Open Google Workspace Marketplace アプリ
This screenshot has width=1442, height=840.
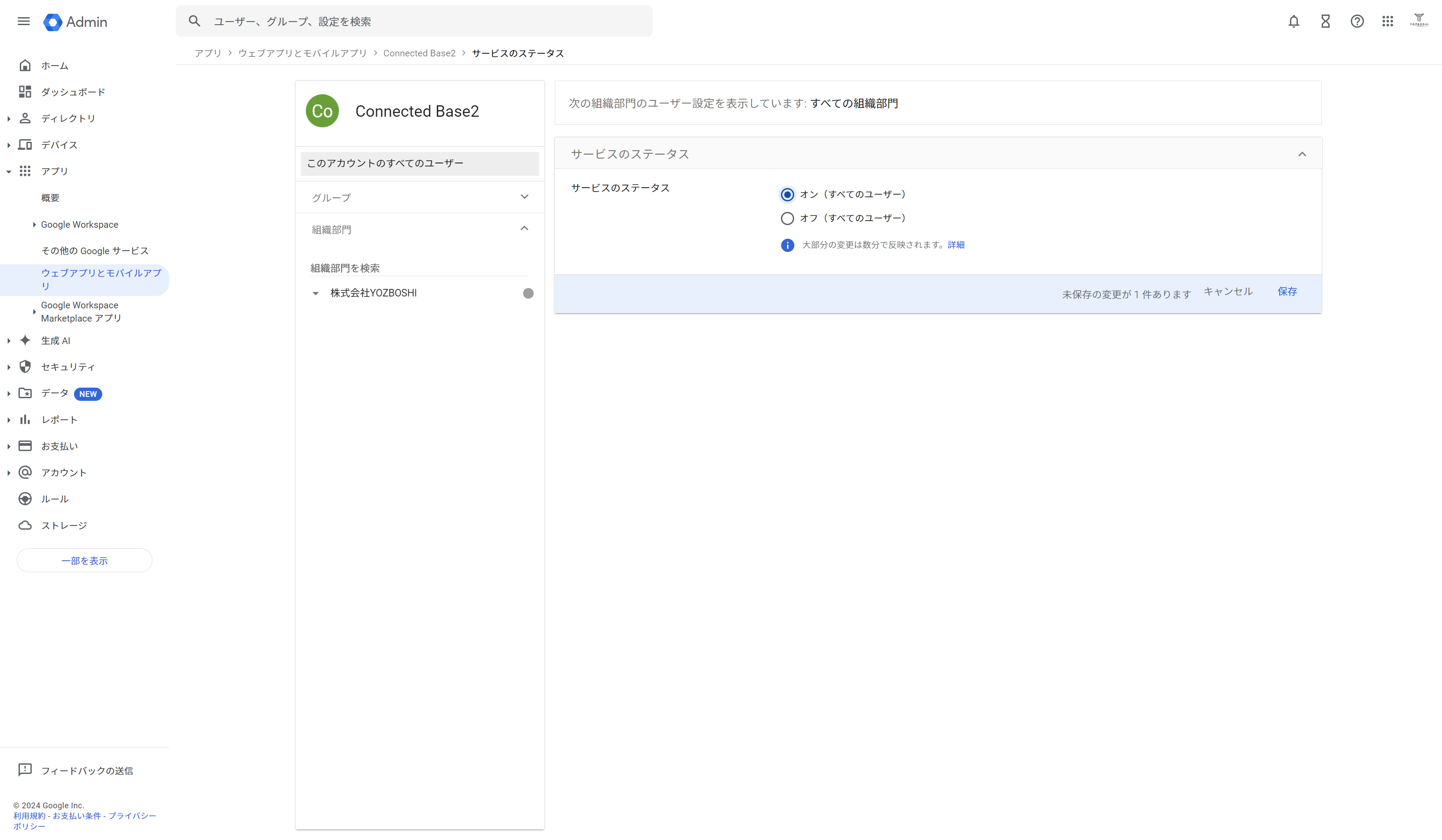[81, 311]
